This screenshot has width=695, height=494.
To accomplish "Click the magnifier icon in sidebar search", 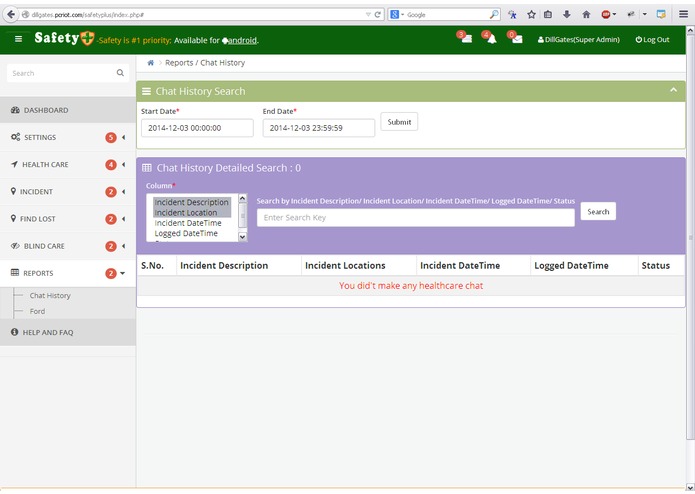I will click(120, 73).
